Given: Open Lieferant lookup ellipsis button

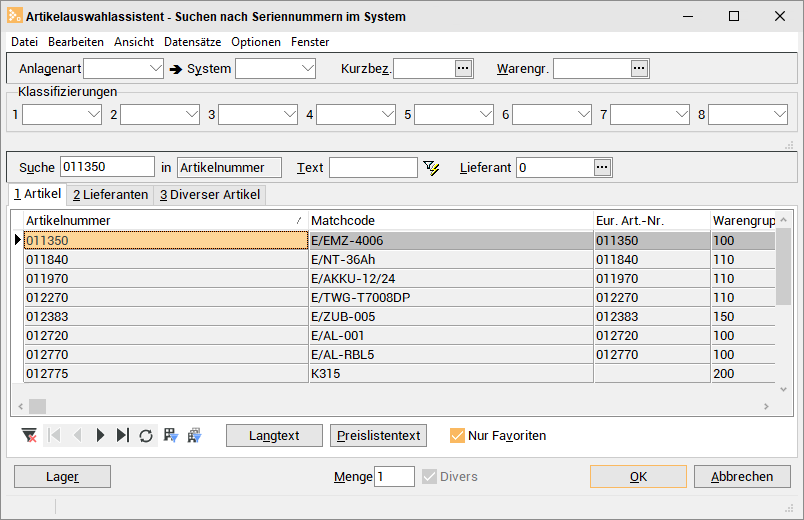Looking at the screenshot, I should point(602,167).
